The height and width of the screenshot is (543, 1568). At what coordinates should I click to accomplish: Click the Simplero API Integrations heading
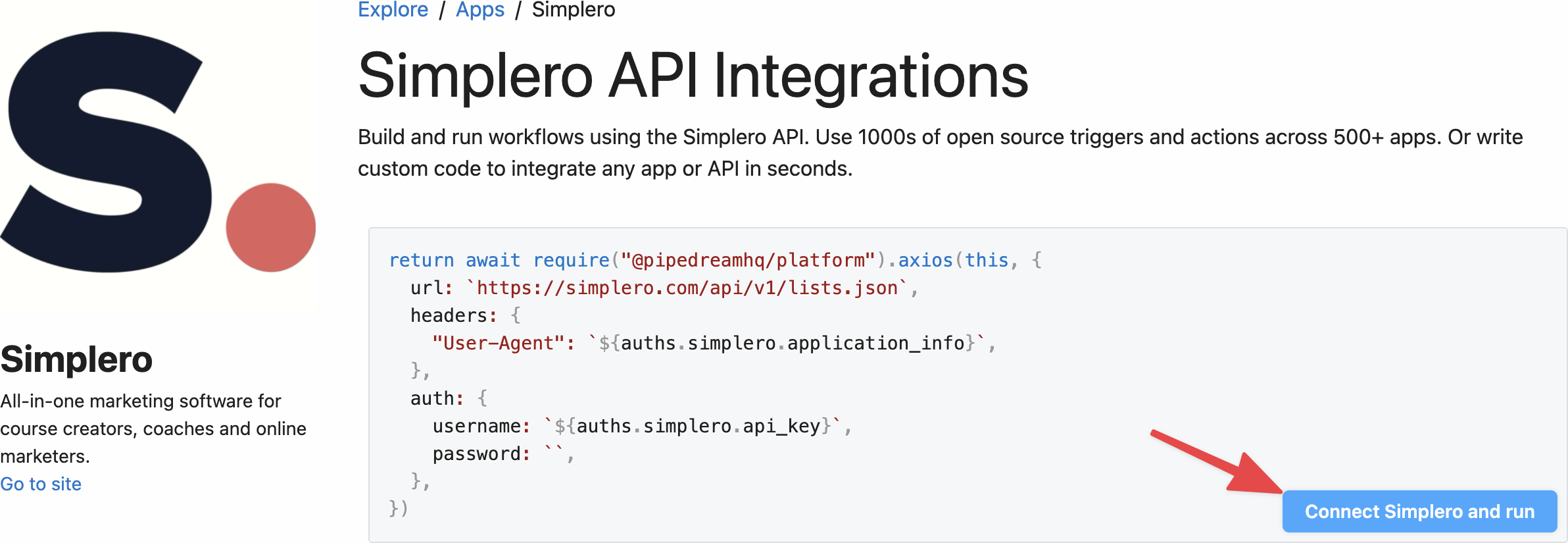[693, 76]
